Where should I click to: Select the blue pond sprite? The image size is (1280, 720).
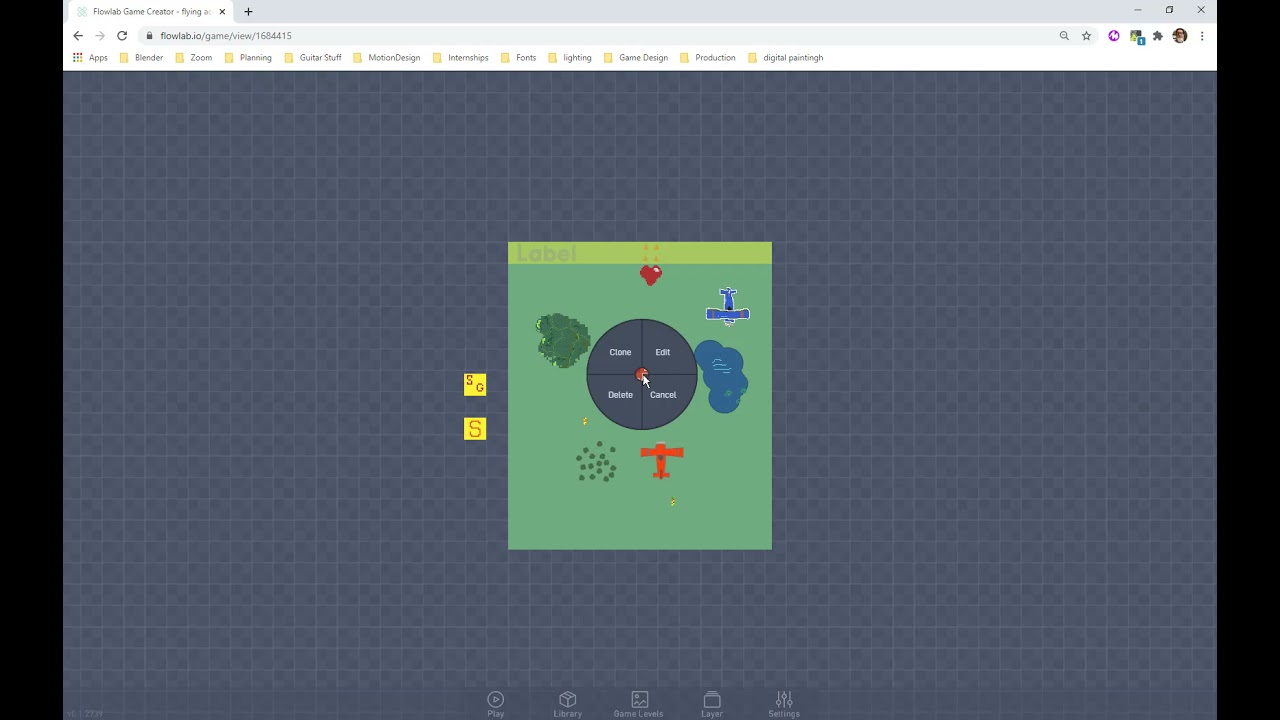tap(721, 376)
